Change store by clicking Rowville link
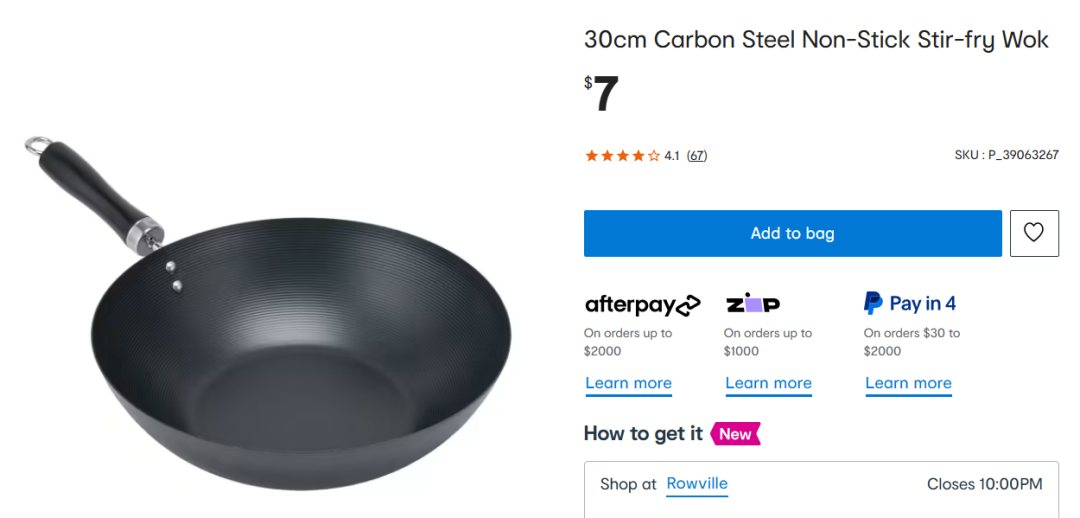 coord(697,484)
